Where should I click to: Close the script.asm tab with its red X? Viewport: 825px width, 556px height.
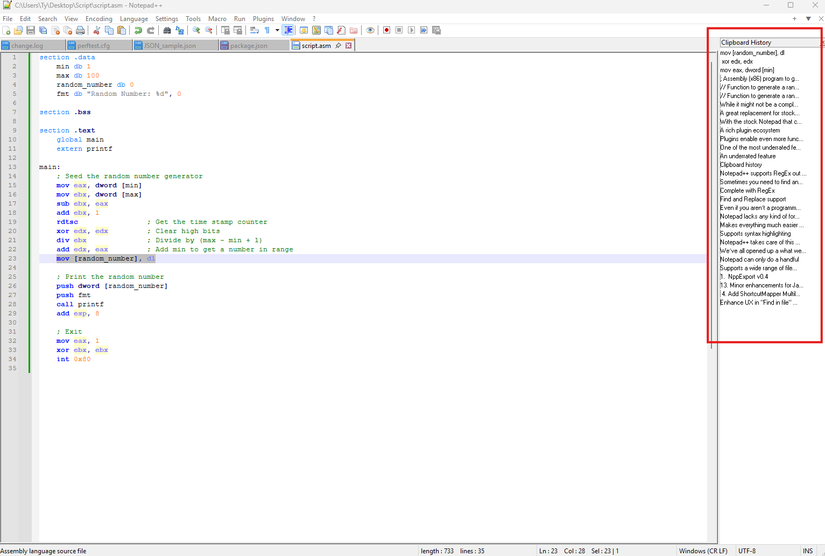point(350,45)
